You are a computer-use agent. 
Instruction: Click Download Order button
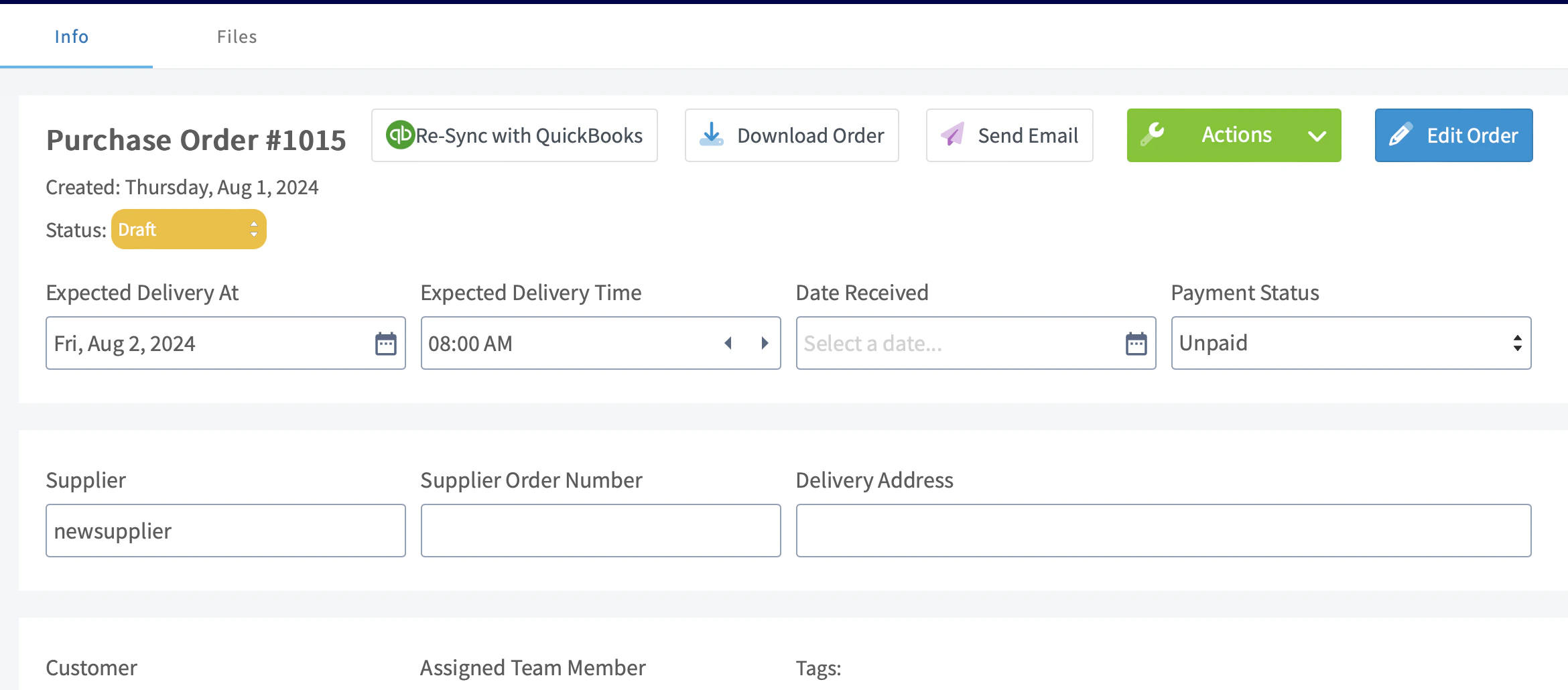[791, 135]
